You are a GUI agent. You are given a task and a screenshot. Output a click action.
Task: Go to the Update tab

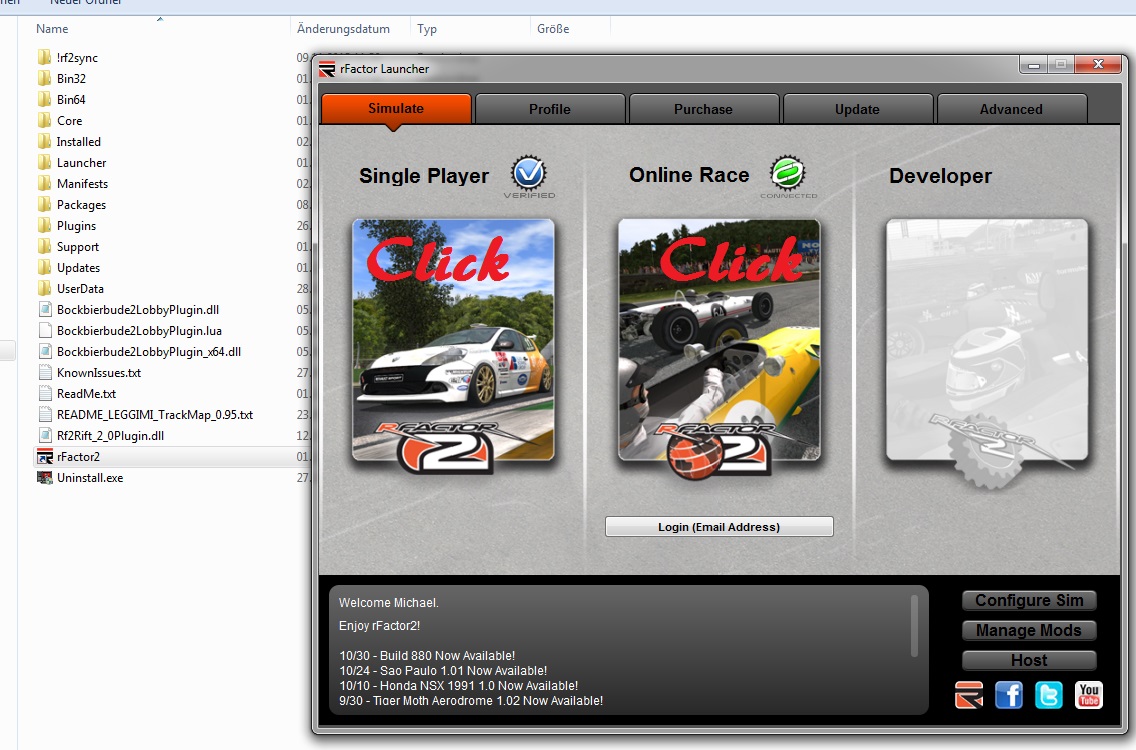click(857, 109)
